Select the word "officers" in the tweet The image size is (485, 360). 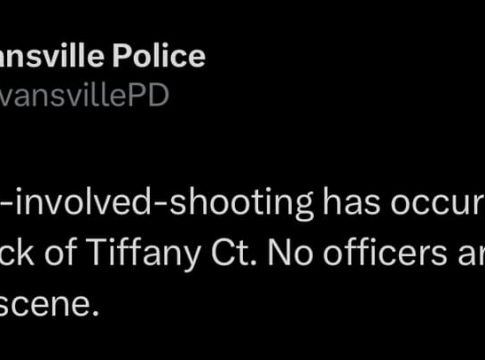pyautogui.click(x=389, y=252)
